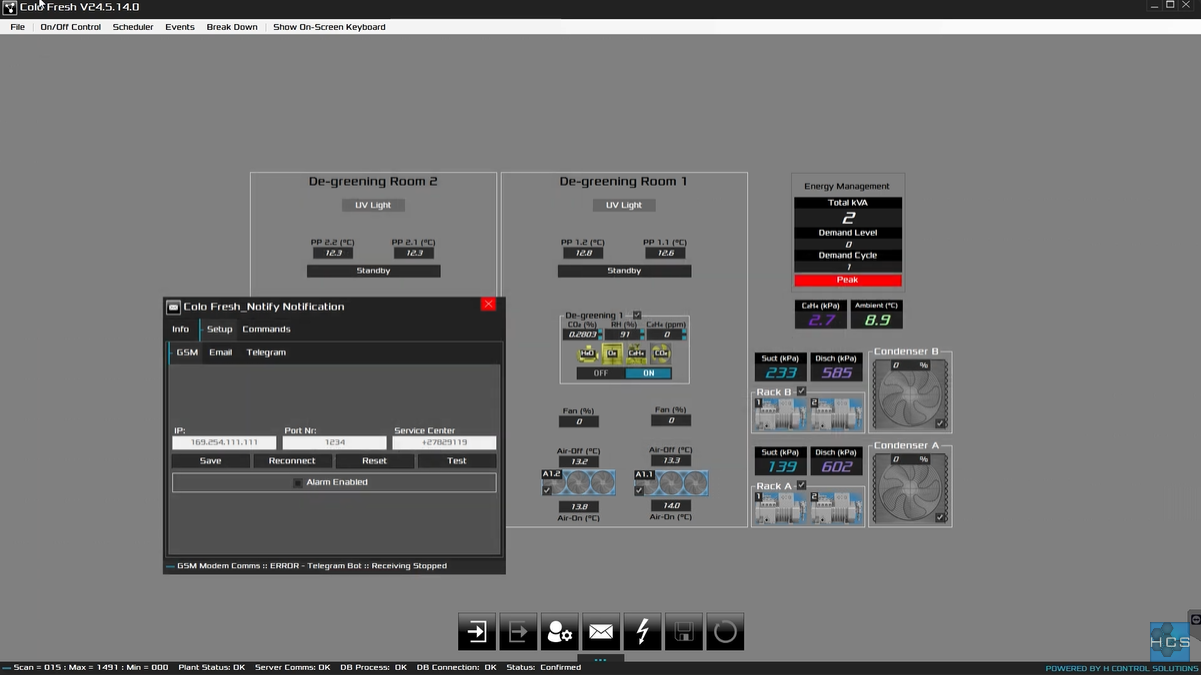Toggle the Rack A checkbox
The height and width of the screenshot is (675, 1201).
801,485
